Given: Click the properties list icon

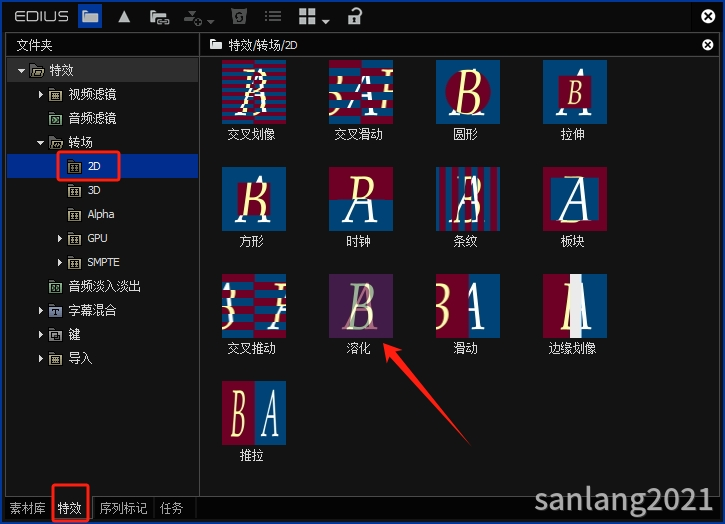Looking at the screenshot, I should [273, 17].
